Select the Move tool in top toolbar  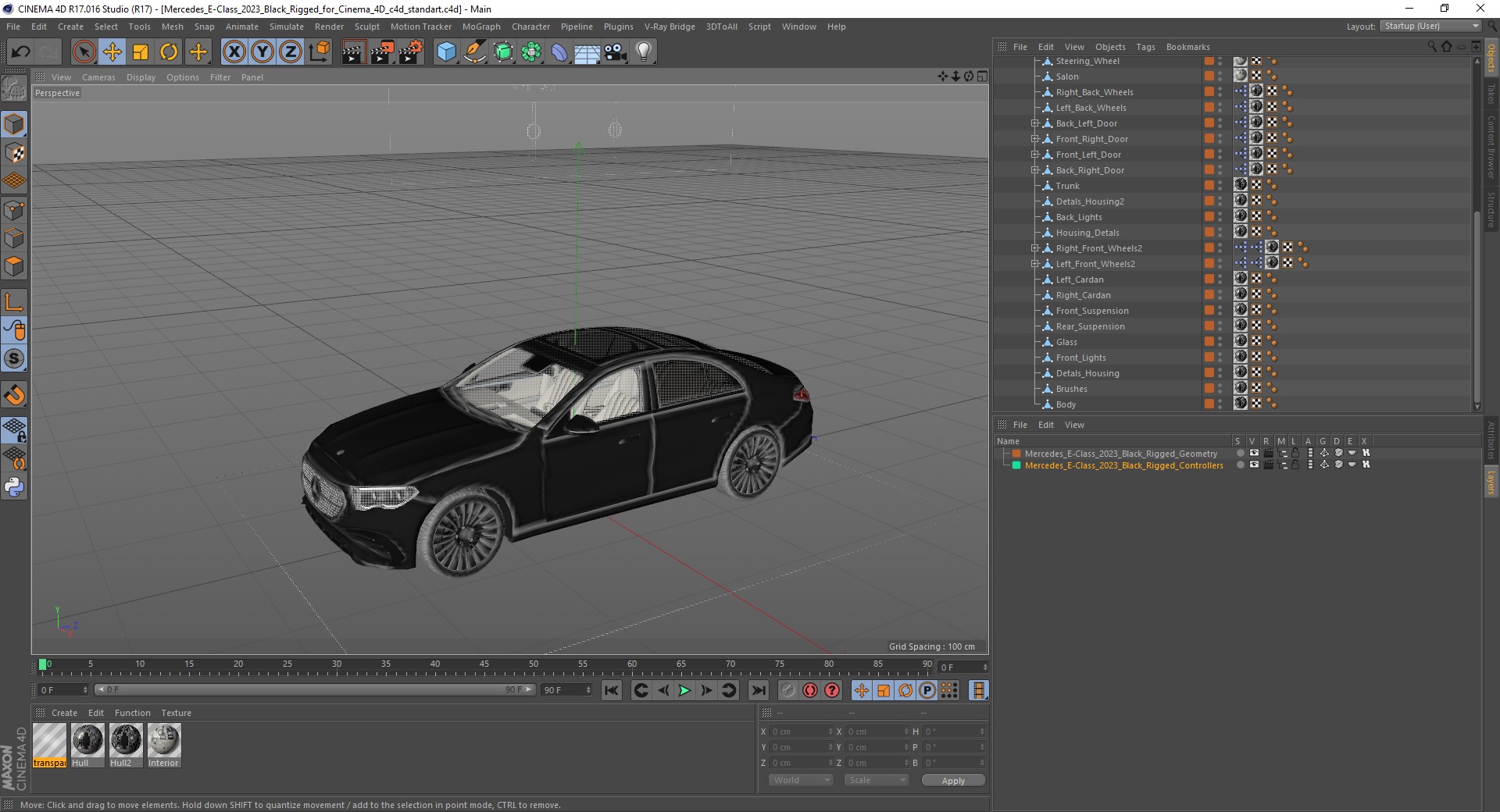pyautogui.click(x=112, y=52)
